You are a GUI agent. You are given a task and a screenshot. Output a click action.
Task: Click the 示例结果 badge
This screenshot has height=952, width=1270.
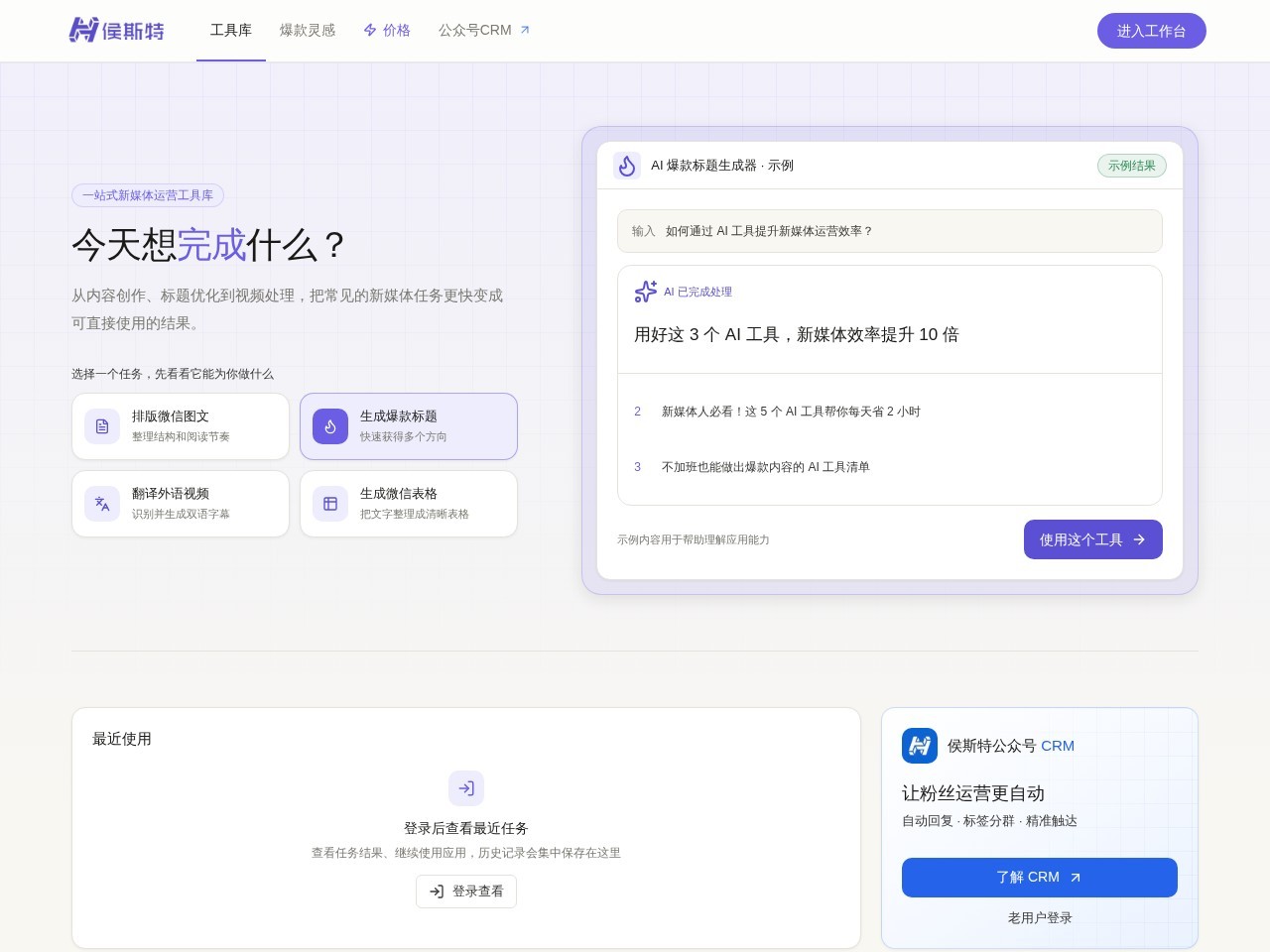point(1132,166)
